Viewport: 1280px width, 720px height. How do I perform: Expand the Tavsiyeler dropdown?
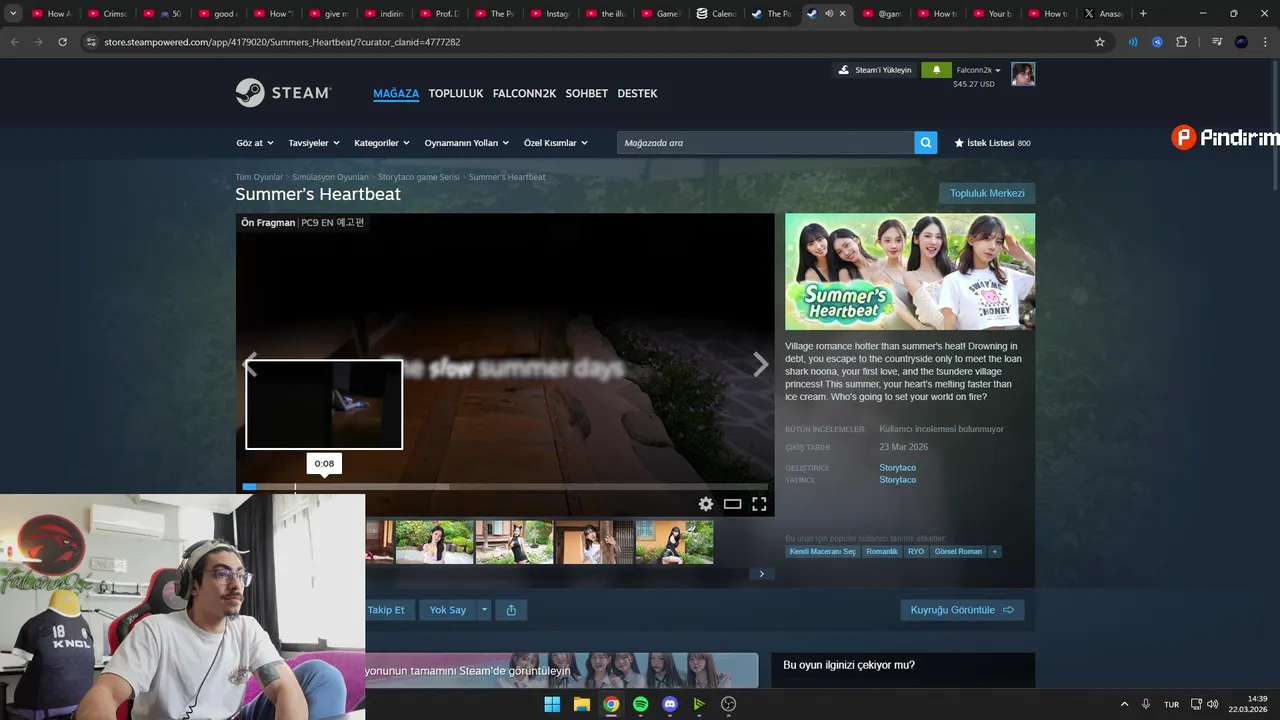(314, 143)
